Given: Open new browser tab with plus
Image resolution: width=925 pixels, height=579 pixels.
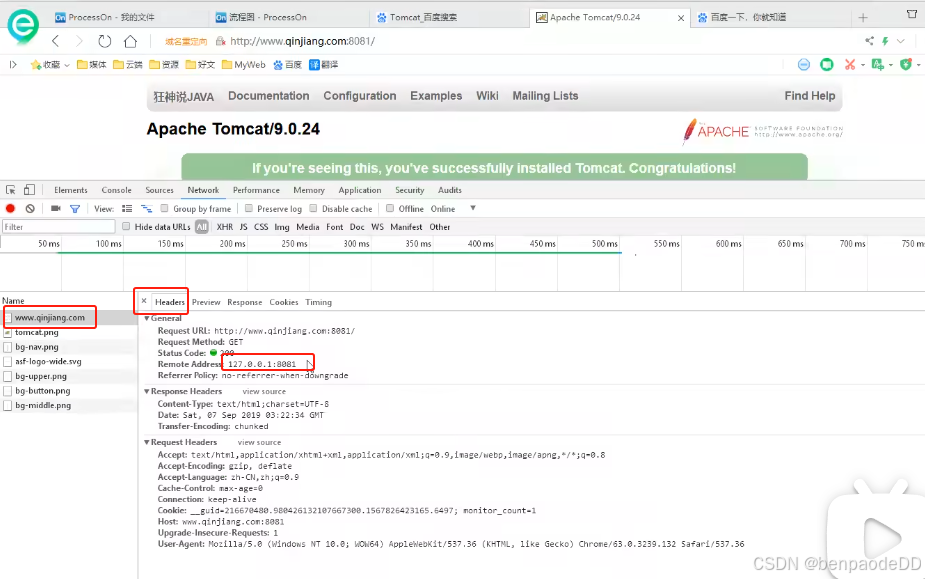Looking at the screenshot, I should 863,18.
